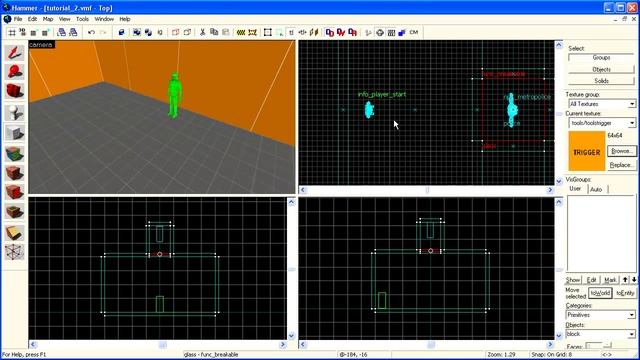Click the top view scroll-up arrow

click(x=559, y=45)
